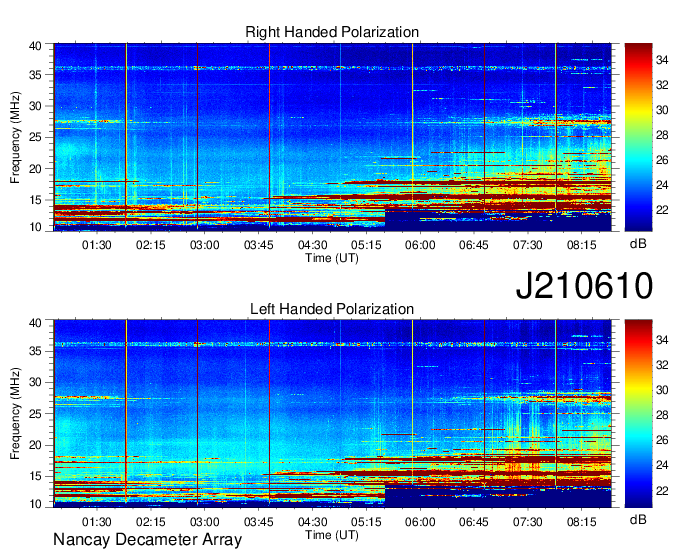The image size is (680, 552).
Task: Select the J210610 observation label
Action: pos(584,285)
